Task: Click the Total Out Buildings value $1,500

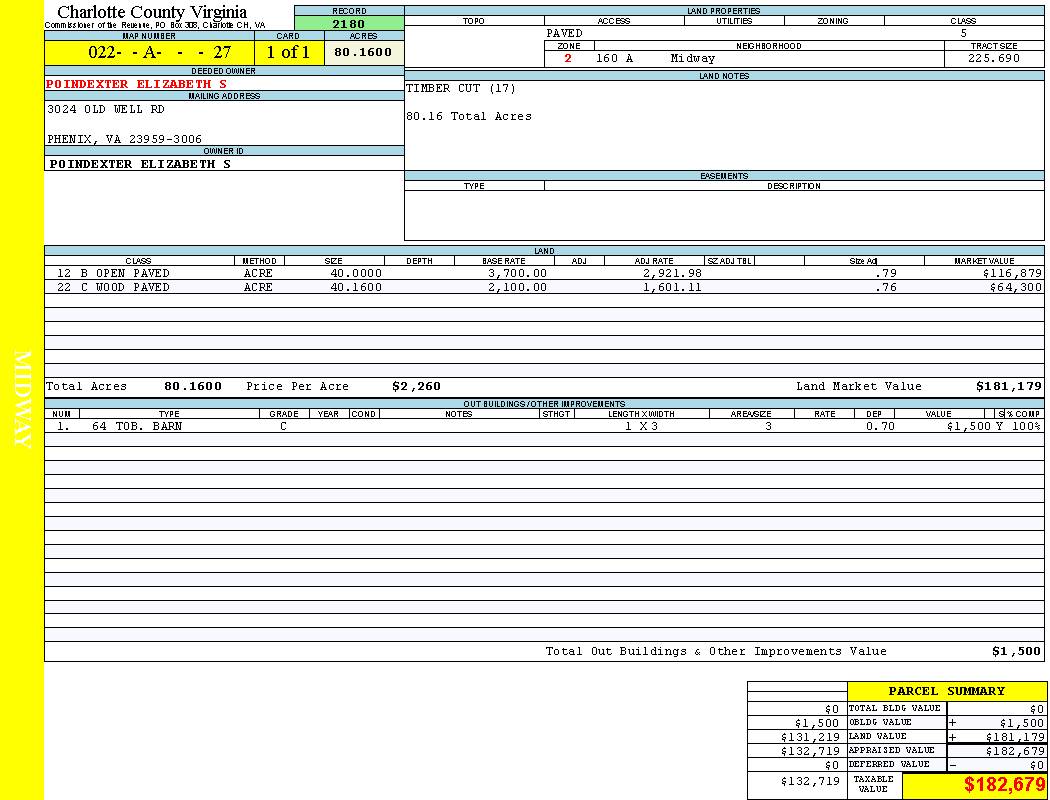Action: pos(1016,651)
